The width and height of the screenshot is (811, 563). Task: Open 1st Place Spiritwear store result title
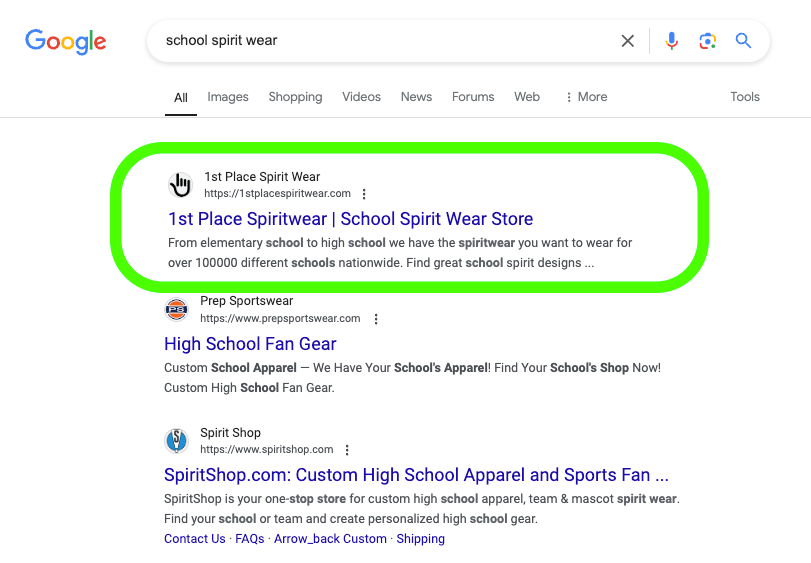click(350, 219)
